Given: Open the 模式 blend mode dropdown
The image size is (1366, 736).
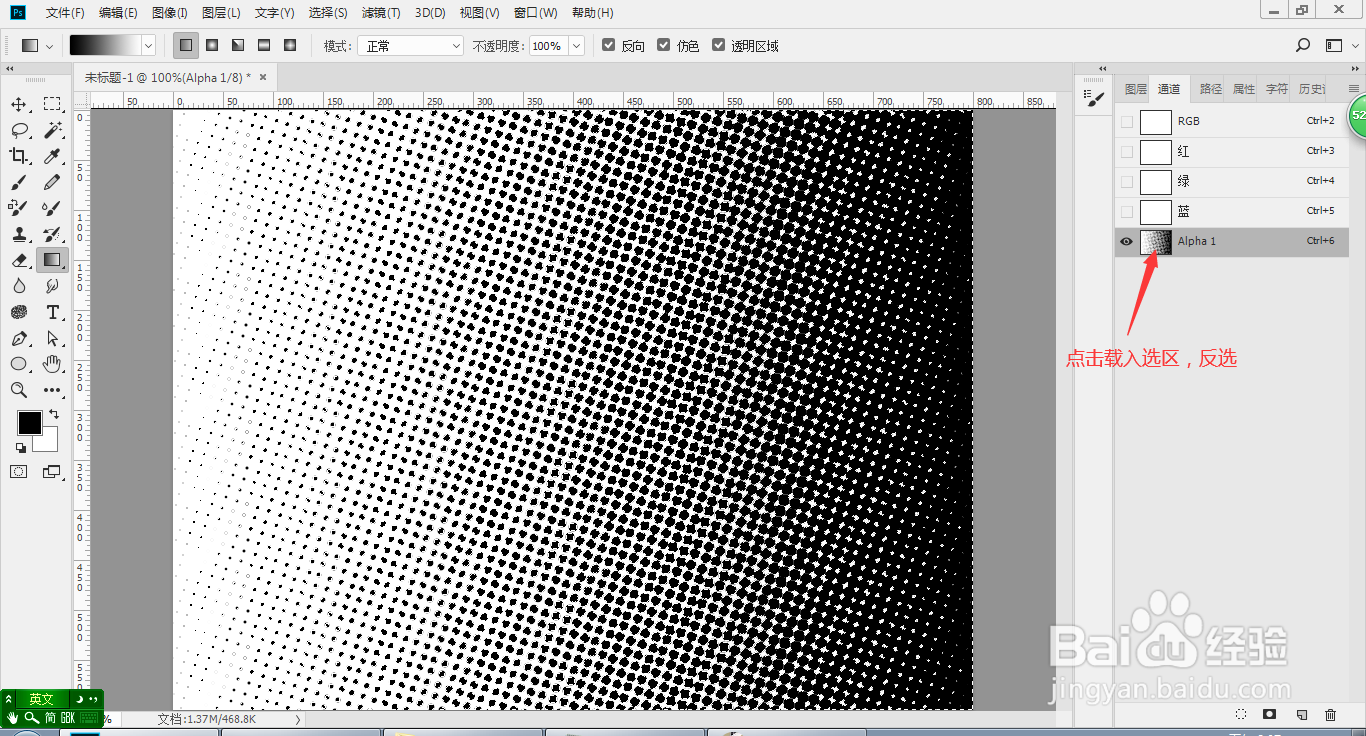Looking at the screenshot, I should click(411, 45).
